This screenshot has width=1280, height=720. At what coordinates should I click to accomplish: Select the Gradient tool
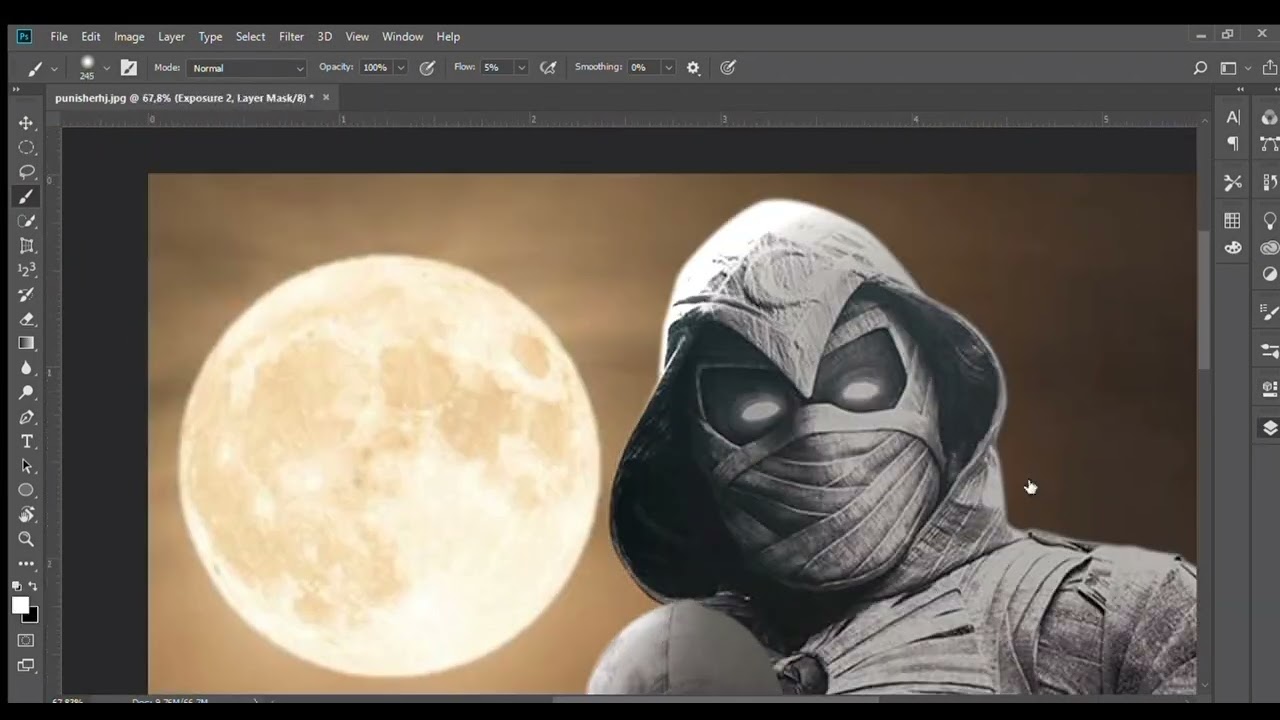click(27, 343)
